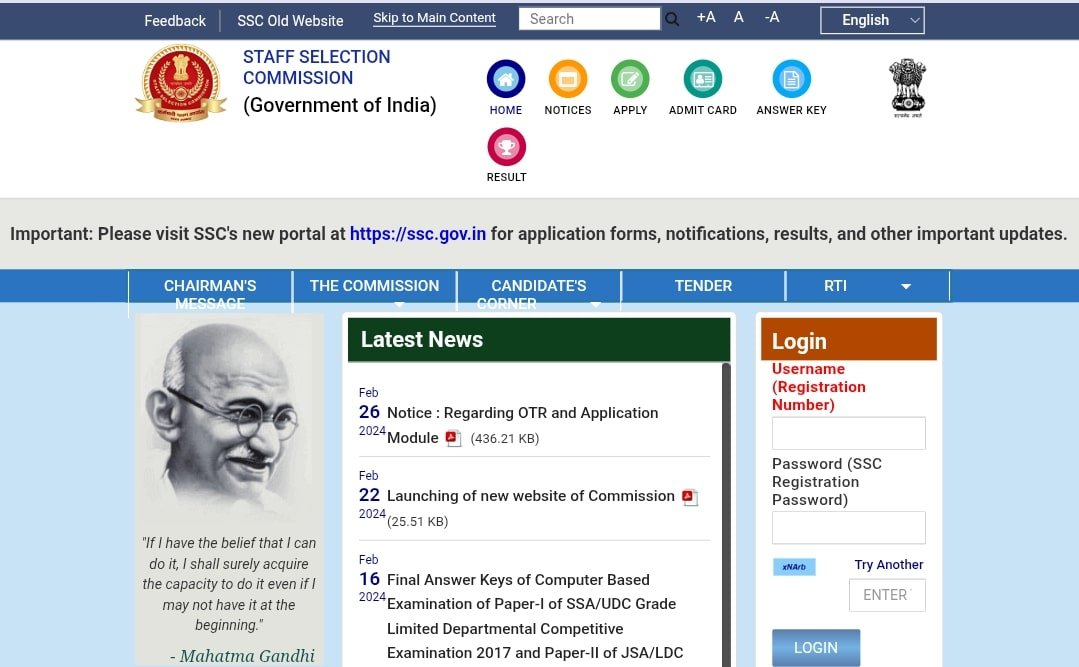
Task: Click the SSC logo emblem
Action: click(x=181, y=83)
